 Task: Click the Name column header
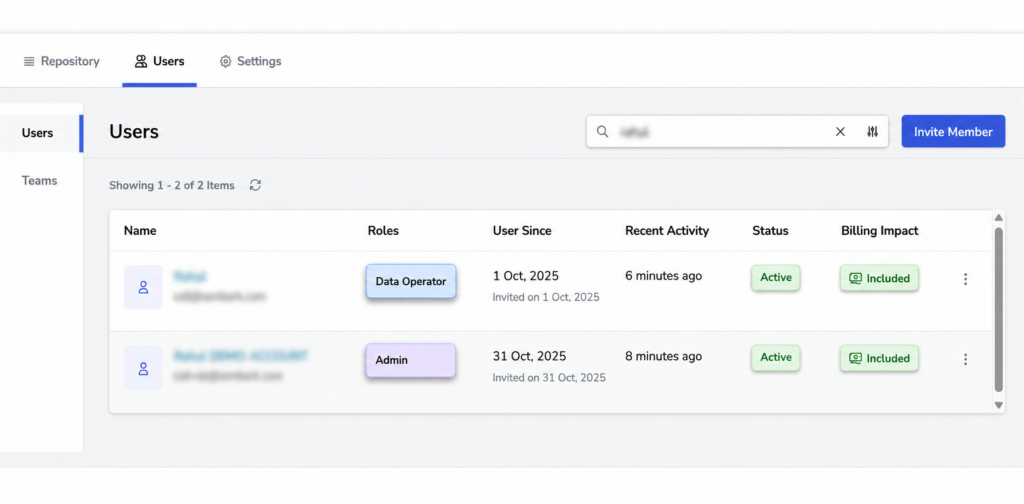pyautogui.click(x=140, y=230)
